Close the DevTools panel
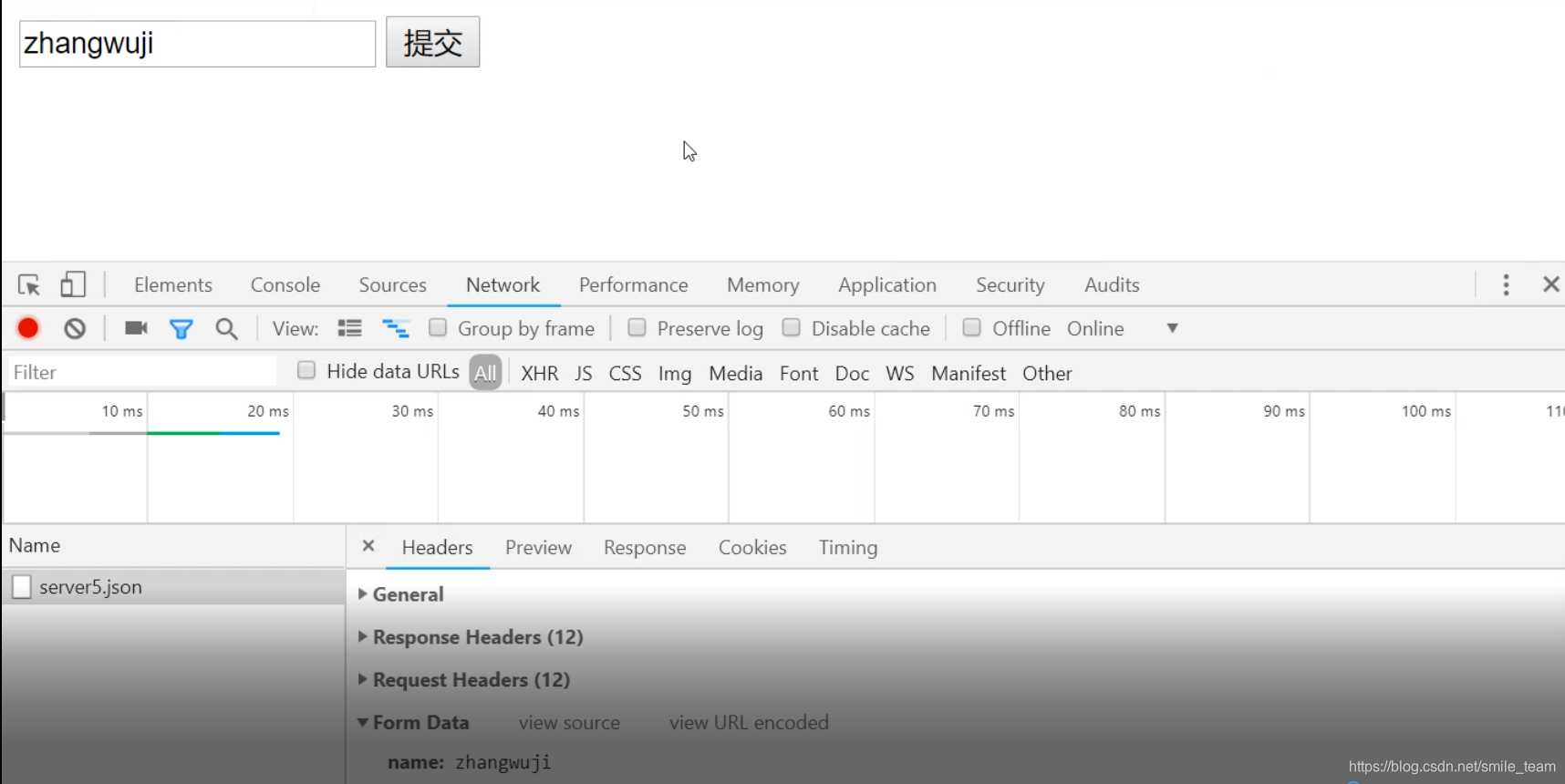The height and width of the screenshot is (784, 1565). coord(1550,284)
